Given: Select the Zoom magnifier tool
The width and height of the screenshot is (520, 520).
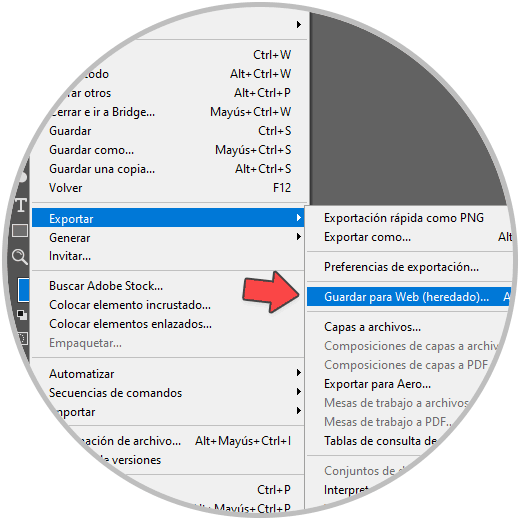Looking at the screenshot, I should [19, 257].
